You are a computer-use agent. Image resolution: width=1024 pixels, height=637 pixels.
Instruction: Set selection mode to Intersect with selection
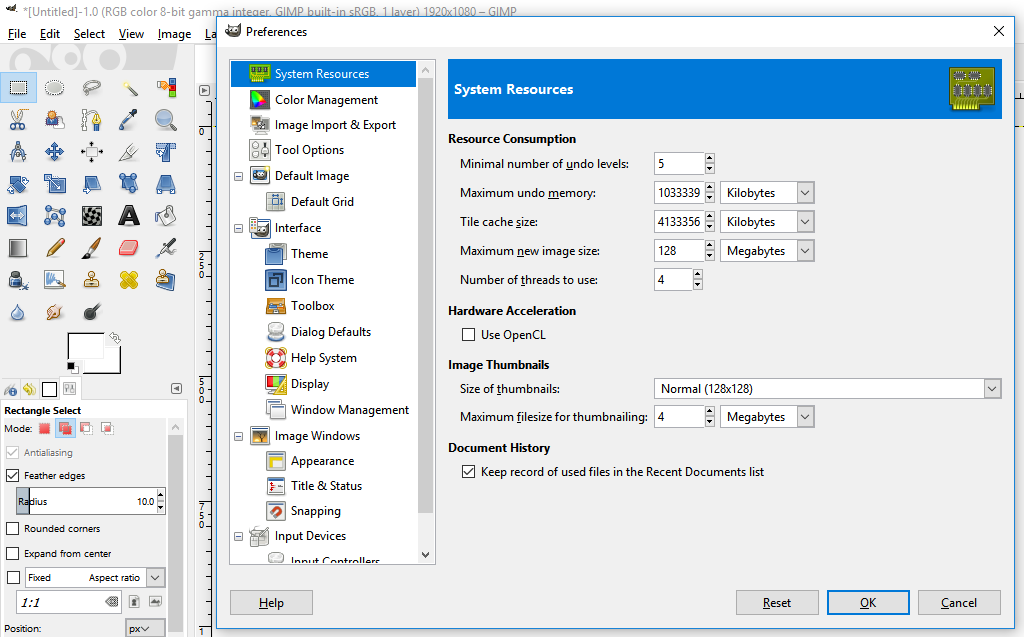(x=107, y=429)
